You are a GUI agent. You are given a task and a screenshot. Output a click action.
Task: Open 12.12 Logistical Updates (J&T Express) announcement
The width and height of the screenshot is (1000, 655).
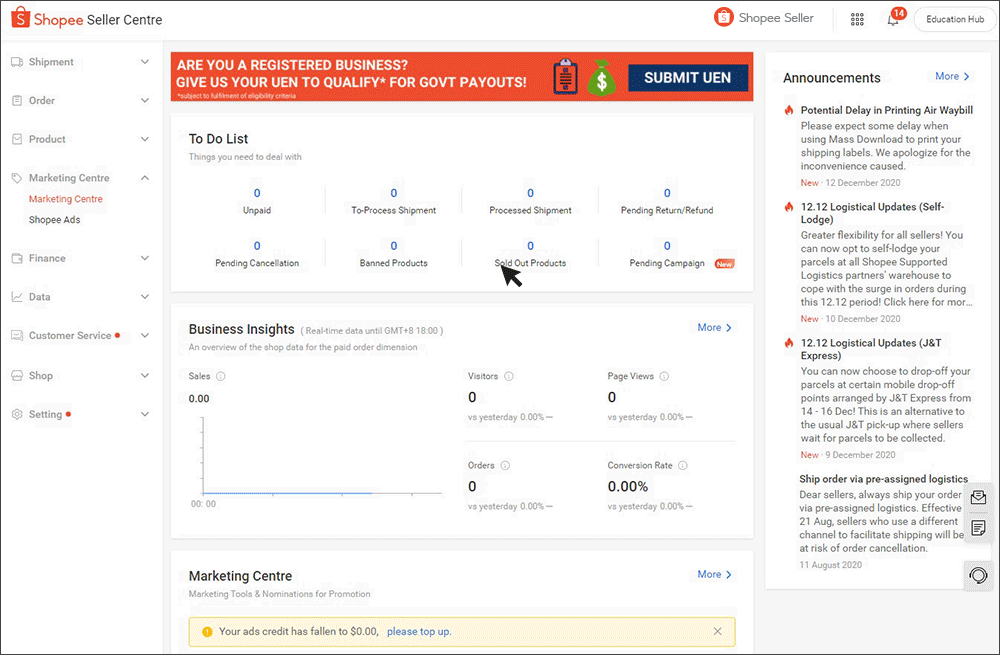coord(871,349)
